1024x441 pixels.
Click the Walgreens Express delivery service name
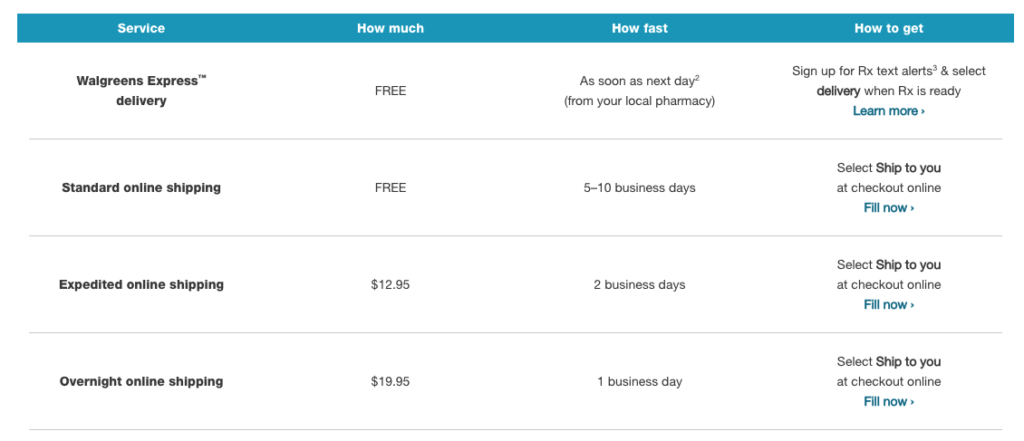141,91
